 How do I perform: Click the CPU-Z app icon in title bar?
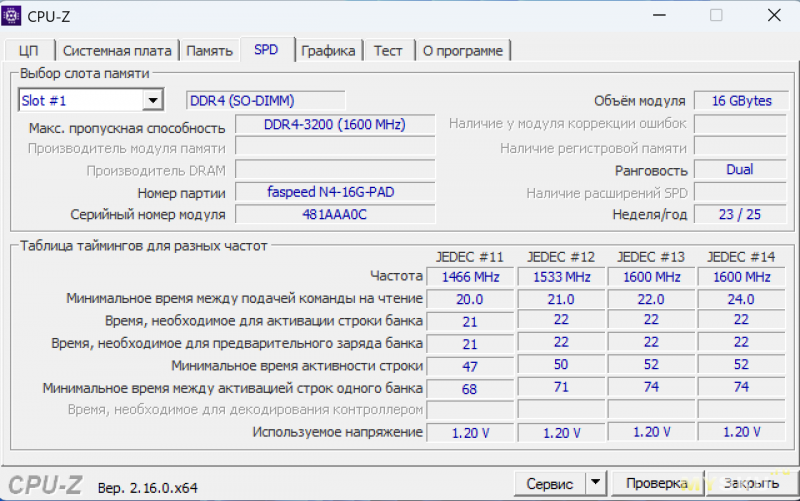[x=14, y=15]
